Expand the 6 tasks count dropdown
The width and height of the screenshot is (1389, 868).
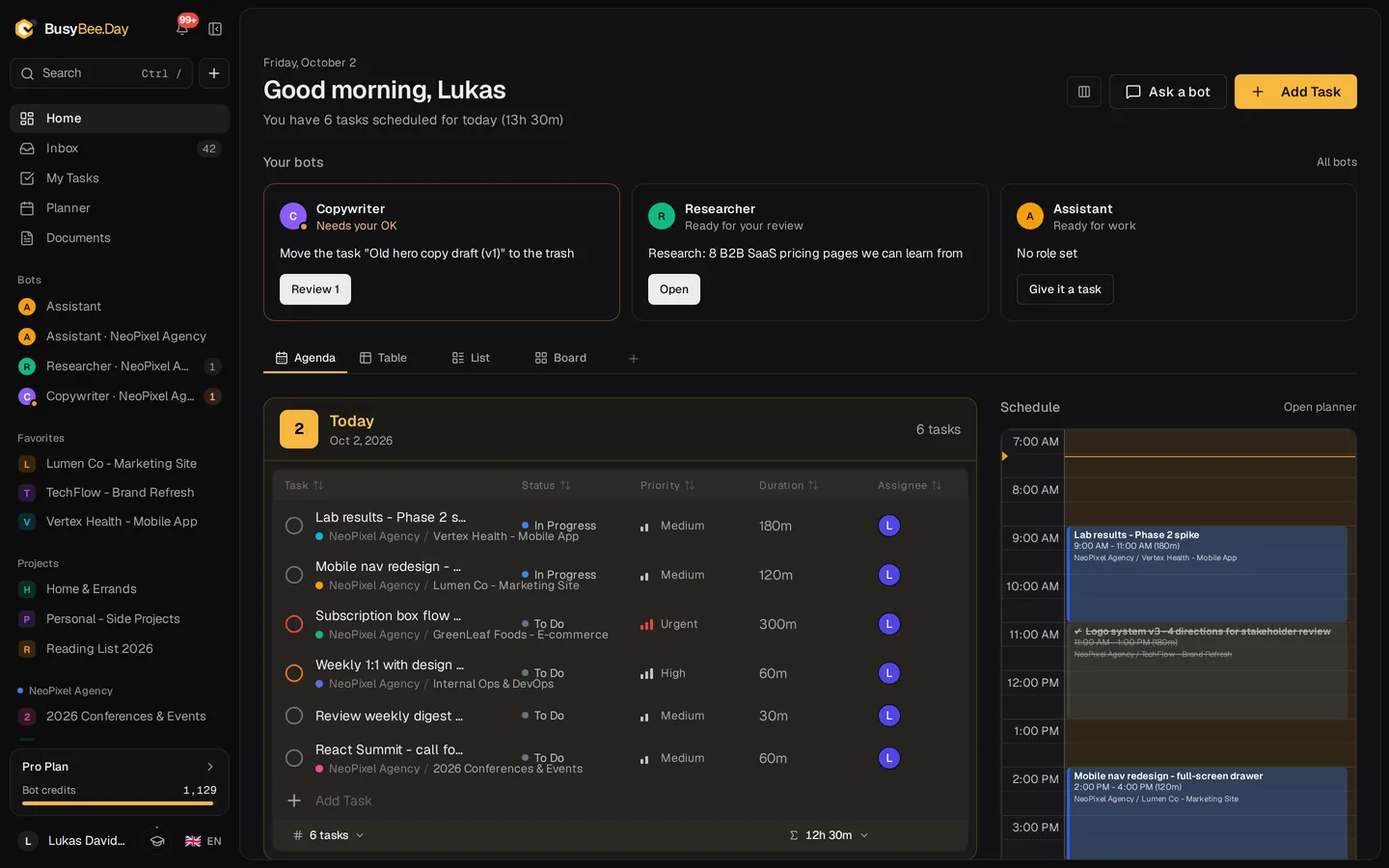point(329,835)
